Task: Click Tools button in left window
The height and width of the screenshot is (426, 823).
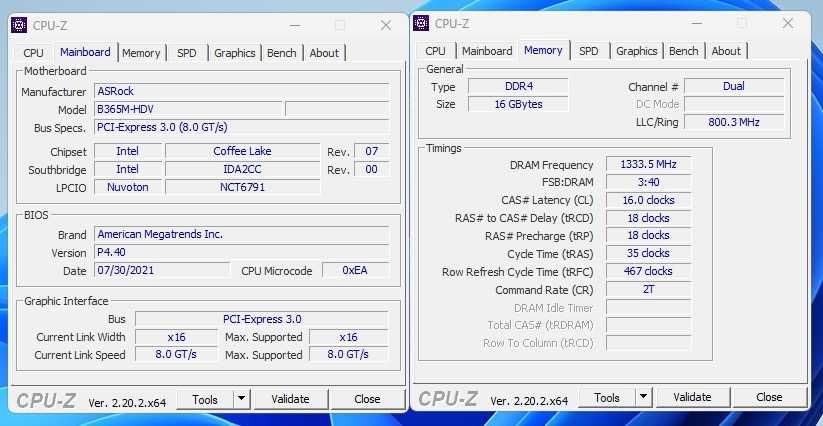Action: click(205, 400)
